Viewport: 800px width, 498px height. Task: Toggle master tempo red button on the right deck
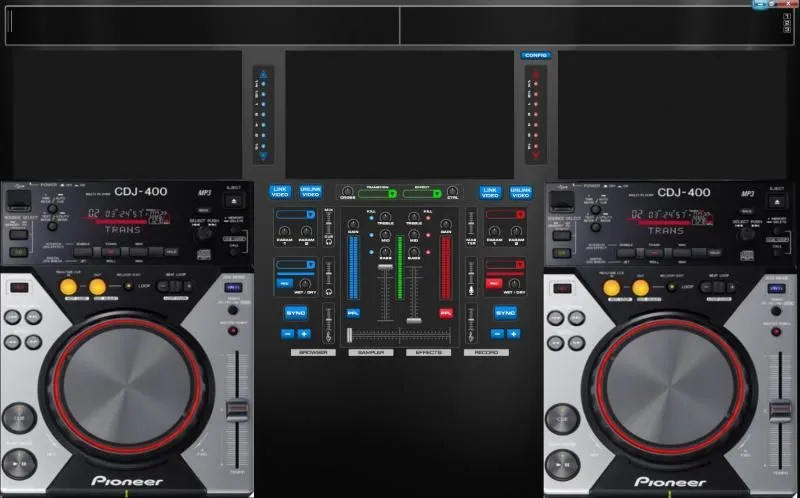tap(776, 332)
